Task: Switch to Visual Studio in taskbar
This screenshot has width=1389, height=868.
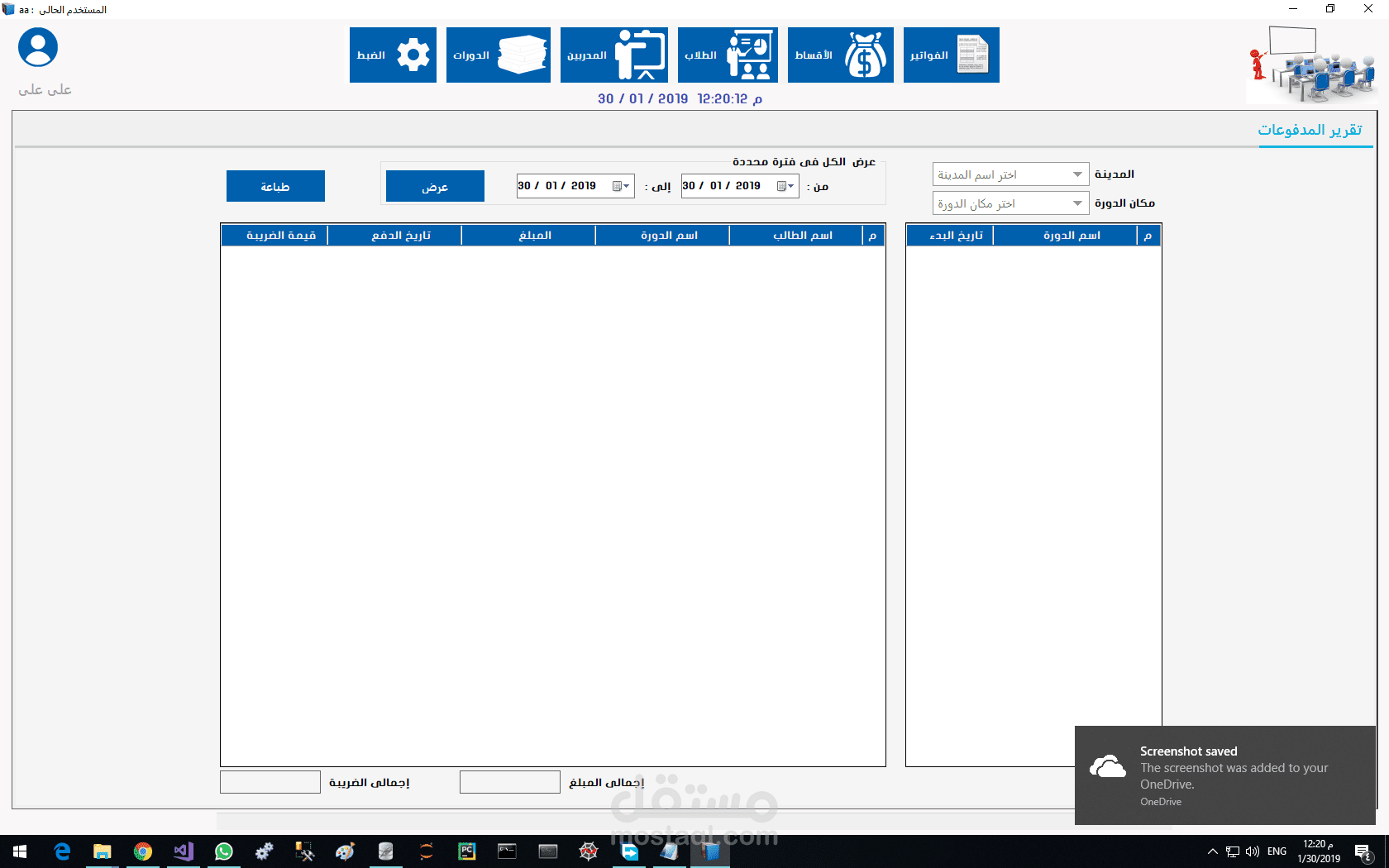Action: point(184,851)
